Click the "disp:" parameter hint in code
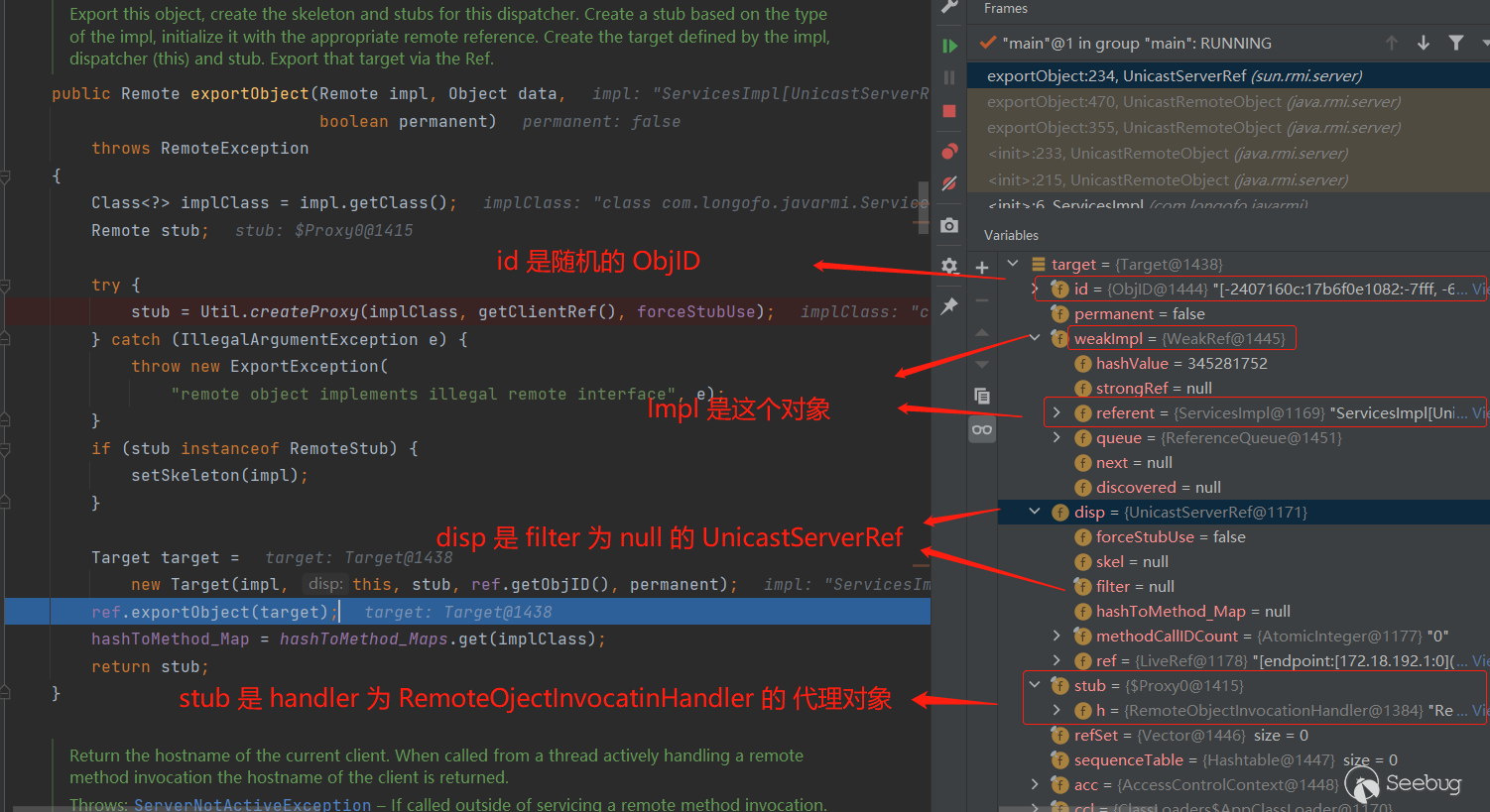1490x812 pixels. 325,584
